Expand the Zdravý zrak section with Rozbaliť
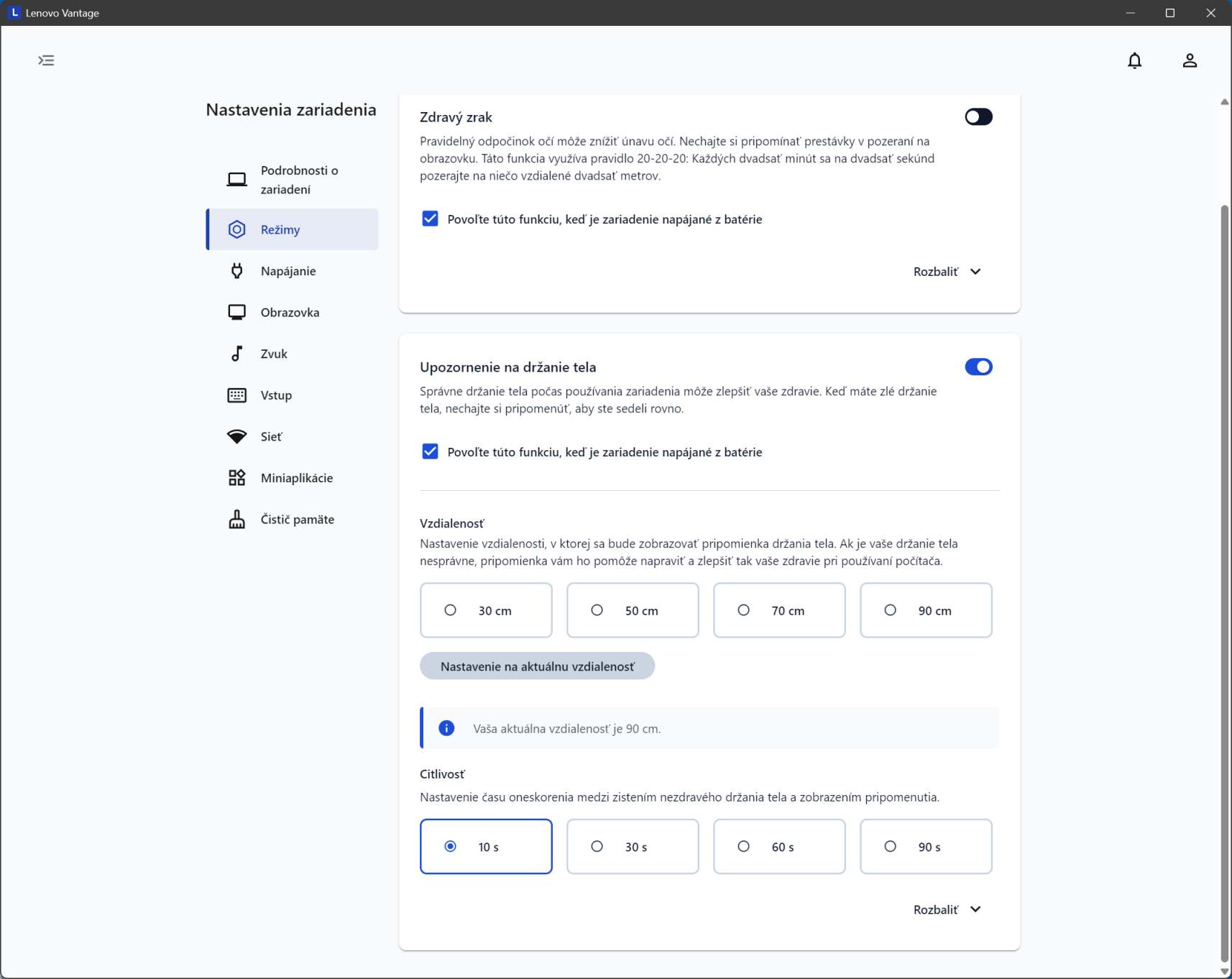1232x979 pixels. click(x=947, y=272)
